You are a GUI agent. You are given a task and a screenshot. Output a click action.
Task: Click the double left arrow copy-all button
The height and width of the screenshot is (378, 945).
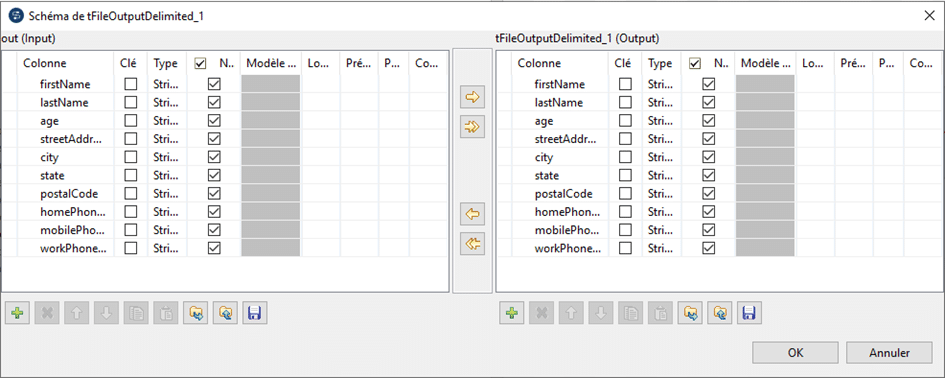click(472, 244)
